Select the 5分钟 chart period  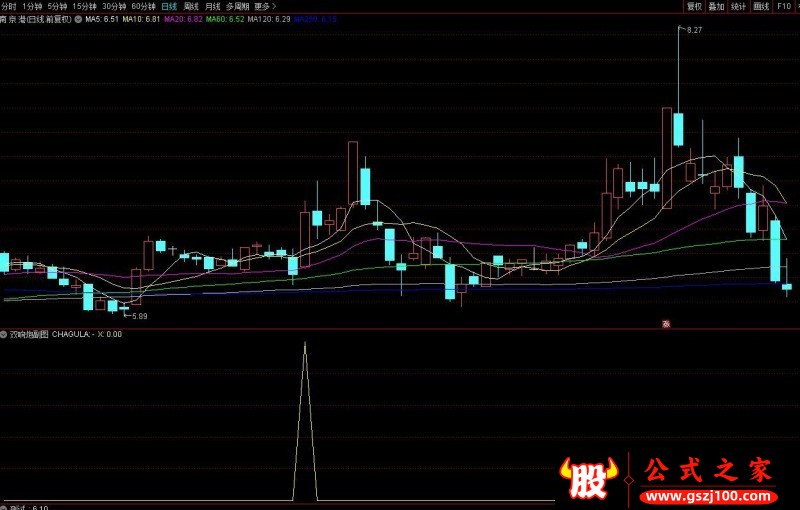tap(58, 6)
